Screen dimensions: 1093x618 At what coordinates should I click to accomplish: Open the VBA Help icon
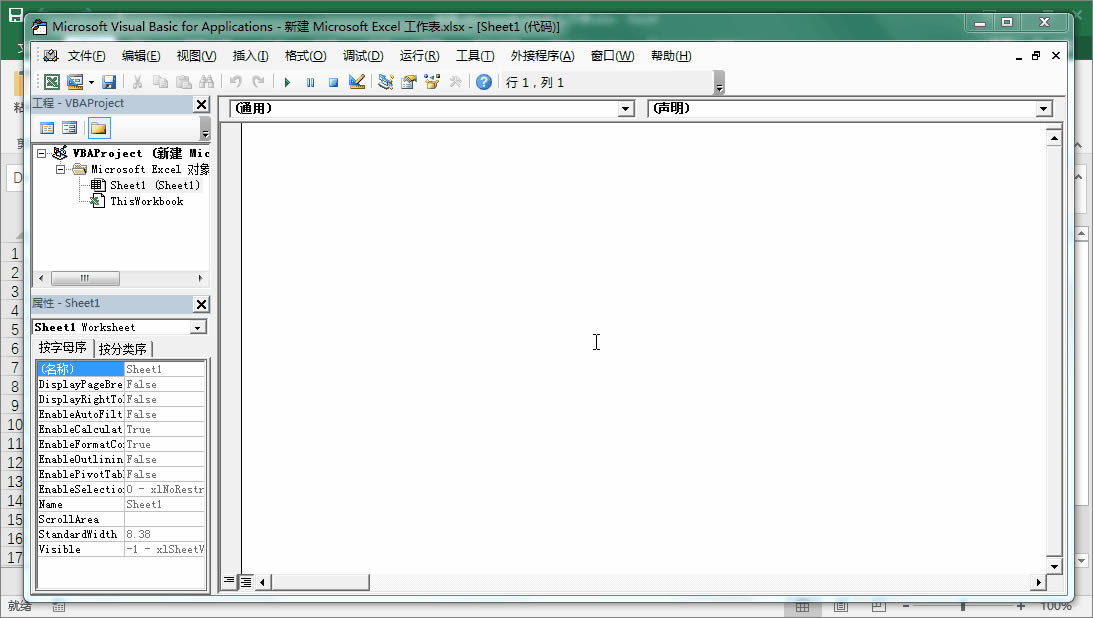[483, 81]
